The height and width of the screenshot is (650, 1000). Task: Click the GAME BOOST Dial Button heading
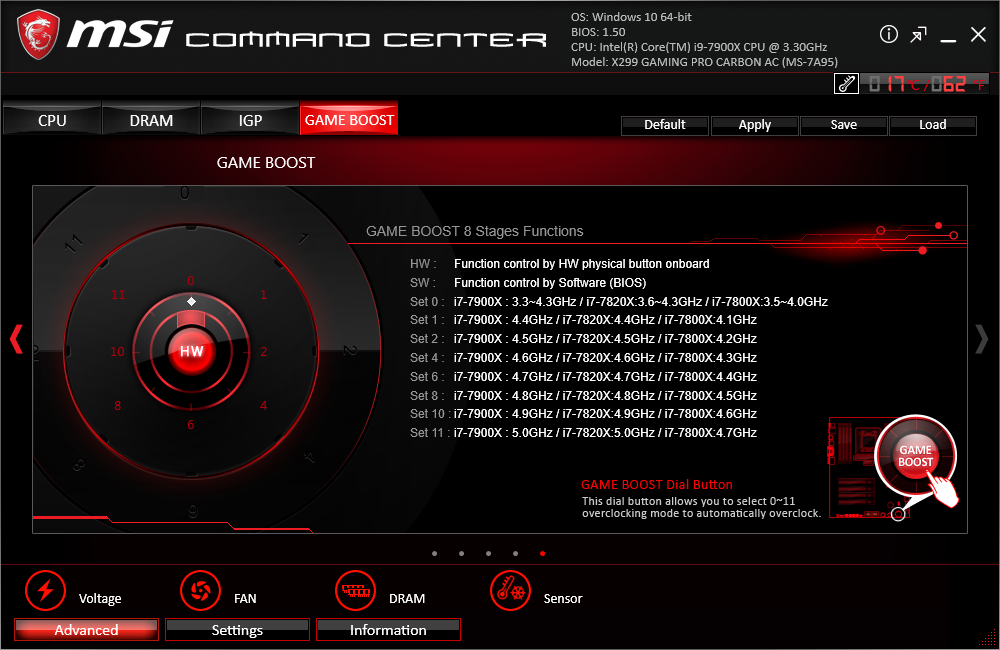(x=657, y=485)
